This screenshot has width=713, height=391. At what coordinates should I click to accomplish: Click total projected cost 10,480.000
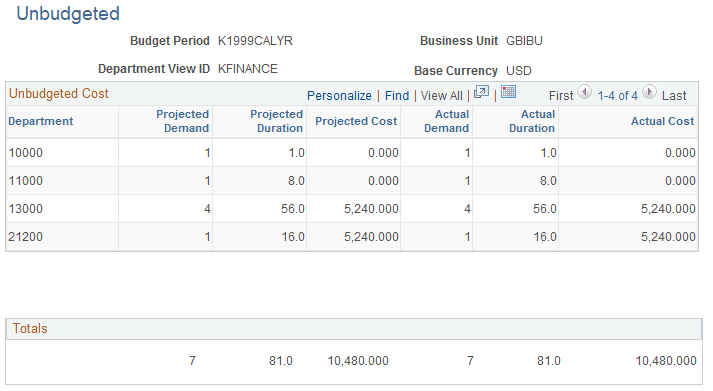358,361
